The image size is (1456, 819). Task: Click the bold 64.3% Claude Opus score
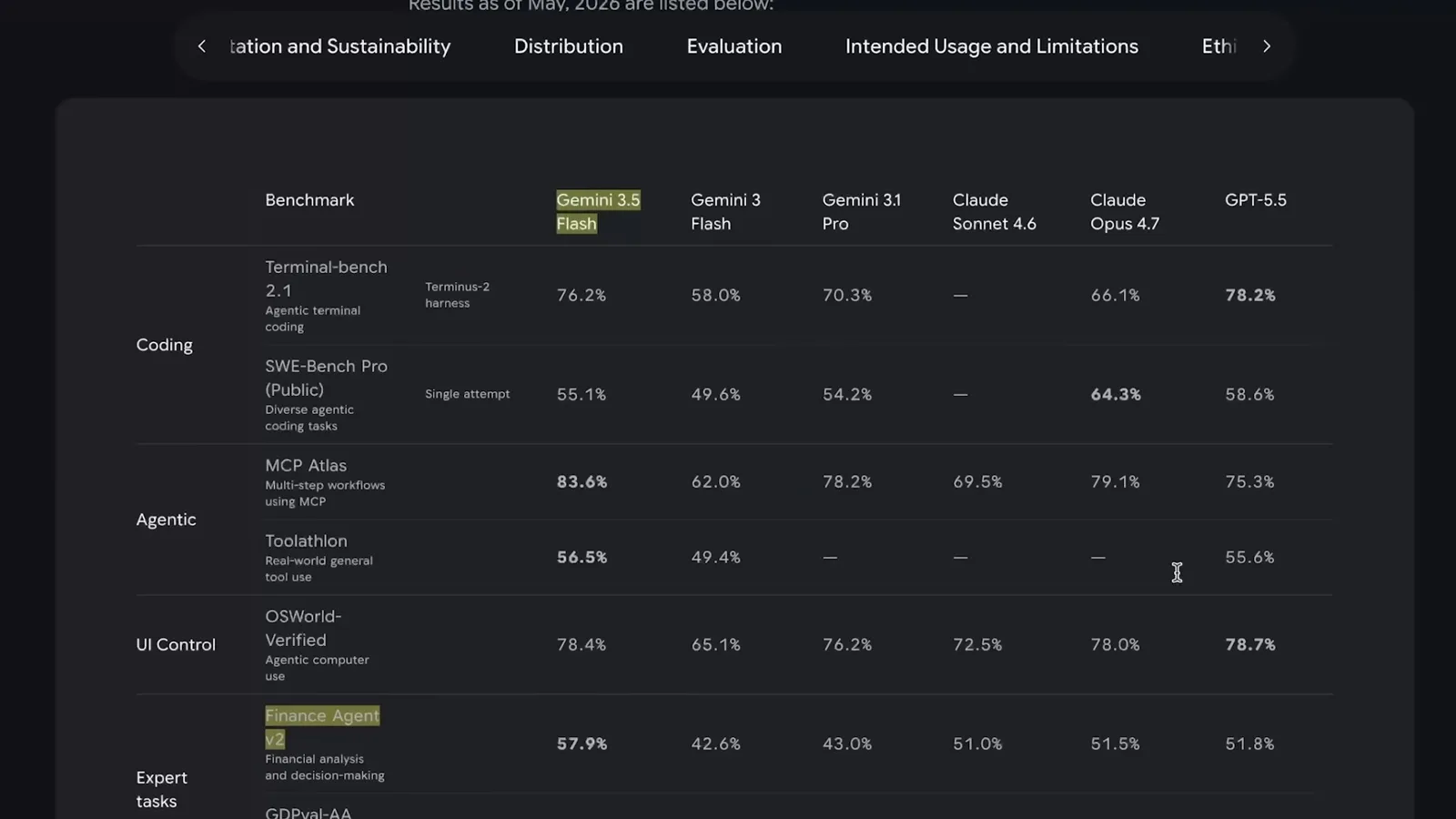(1116, 394)
